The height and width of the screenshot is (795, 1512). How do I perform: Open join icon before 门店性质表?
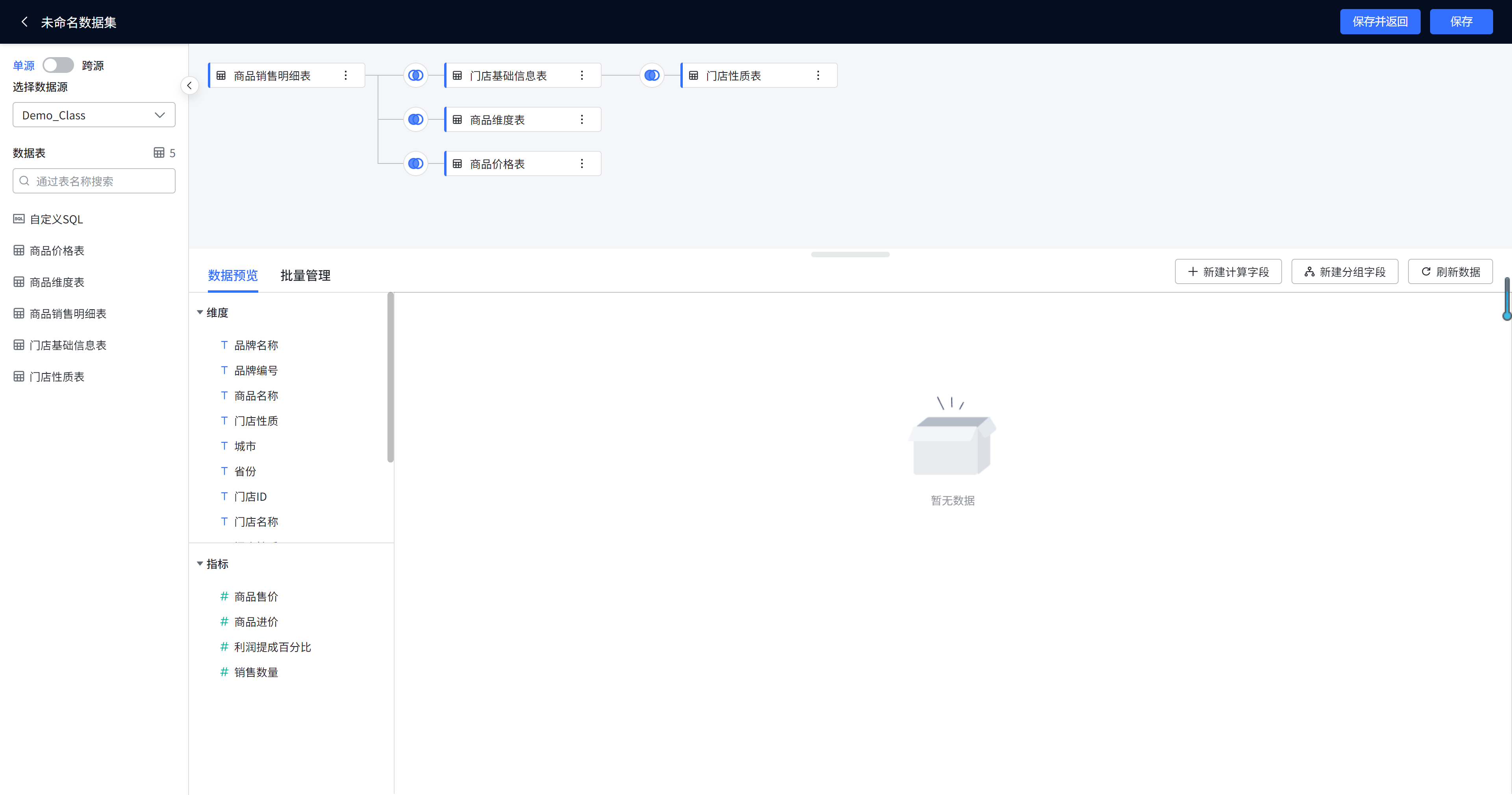(x=652, y=75)
